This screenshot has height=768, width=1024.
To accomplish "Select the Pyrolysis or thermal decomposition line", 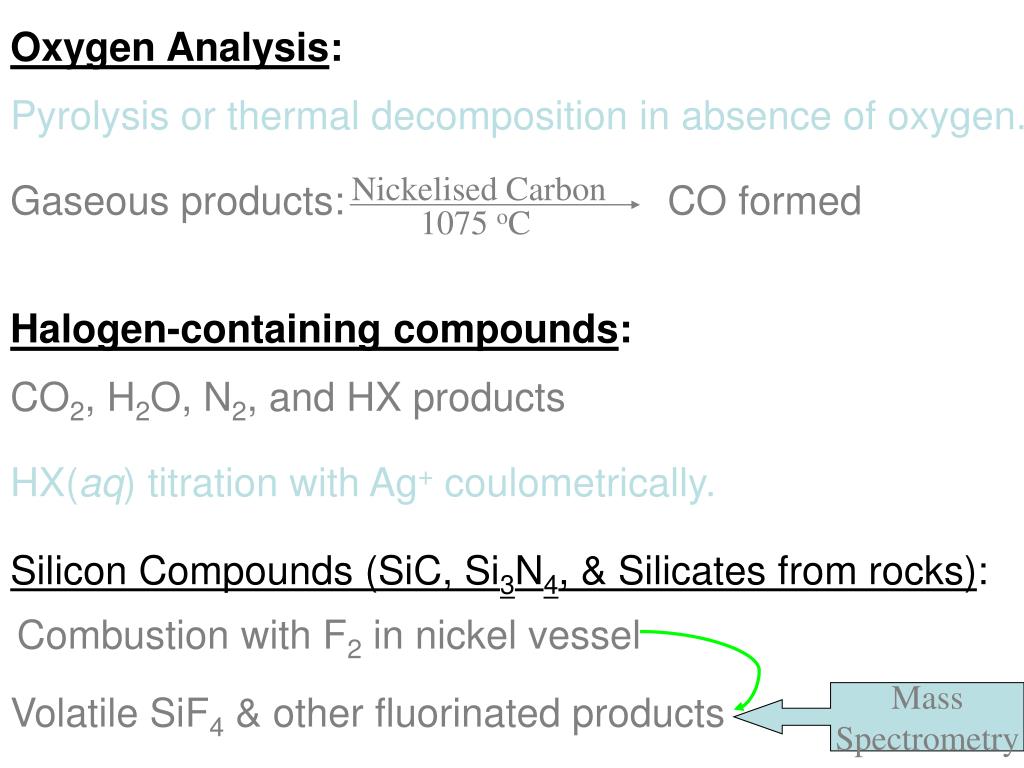I will [x=516, y=118].
